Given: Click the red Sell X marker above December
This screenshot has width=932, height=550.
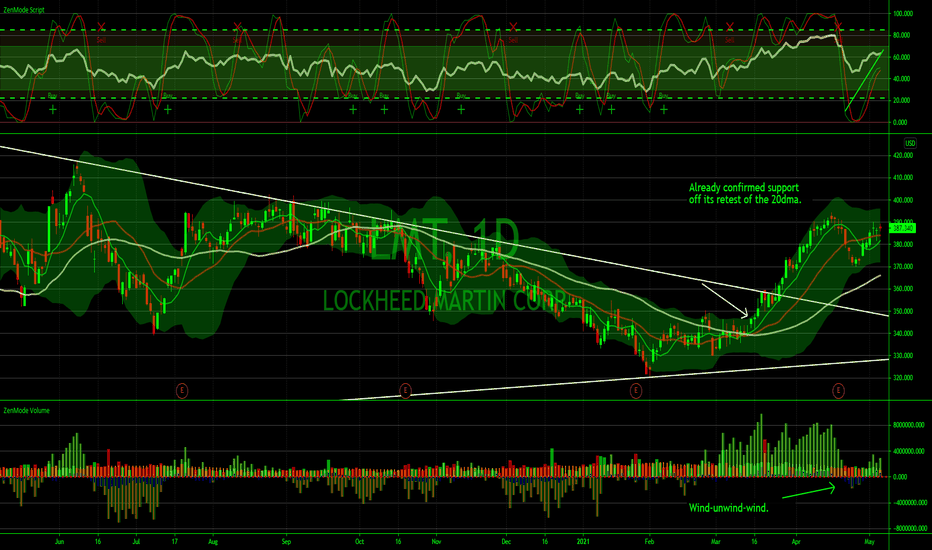Looking at the screenshot, I should coord(514,27).
